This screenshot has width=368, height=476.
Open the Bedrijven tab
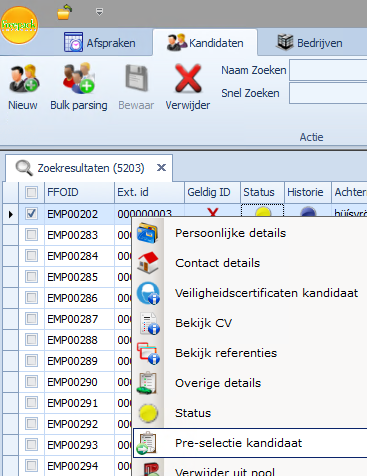tap(309, 43)
